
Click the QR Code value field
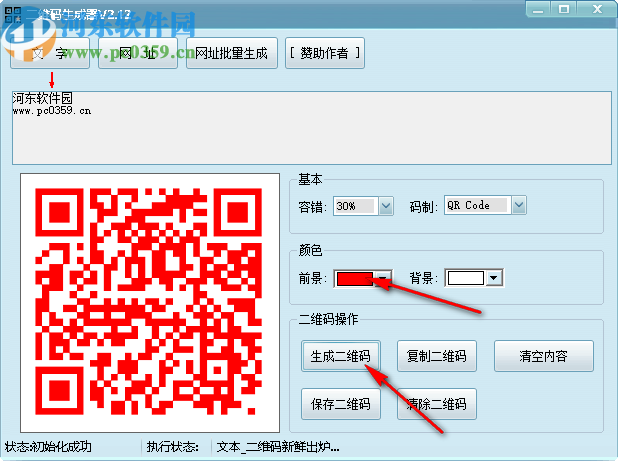tap(477, 205)
